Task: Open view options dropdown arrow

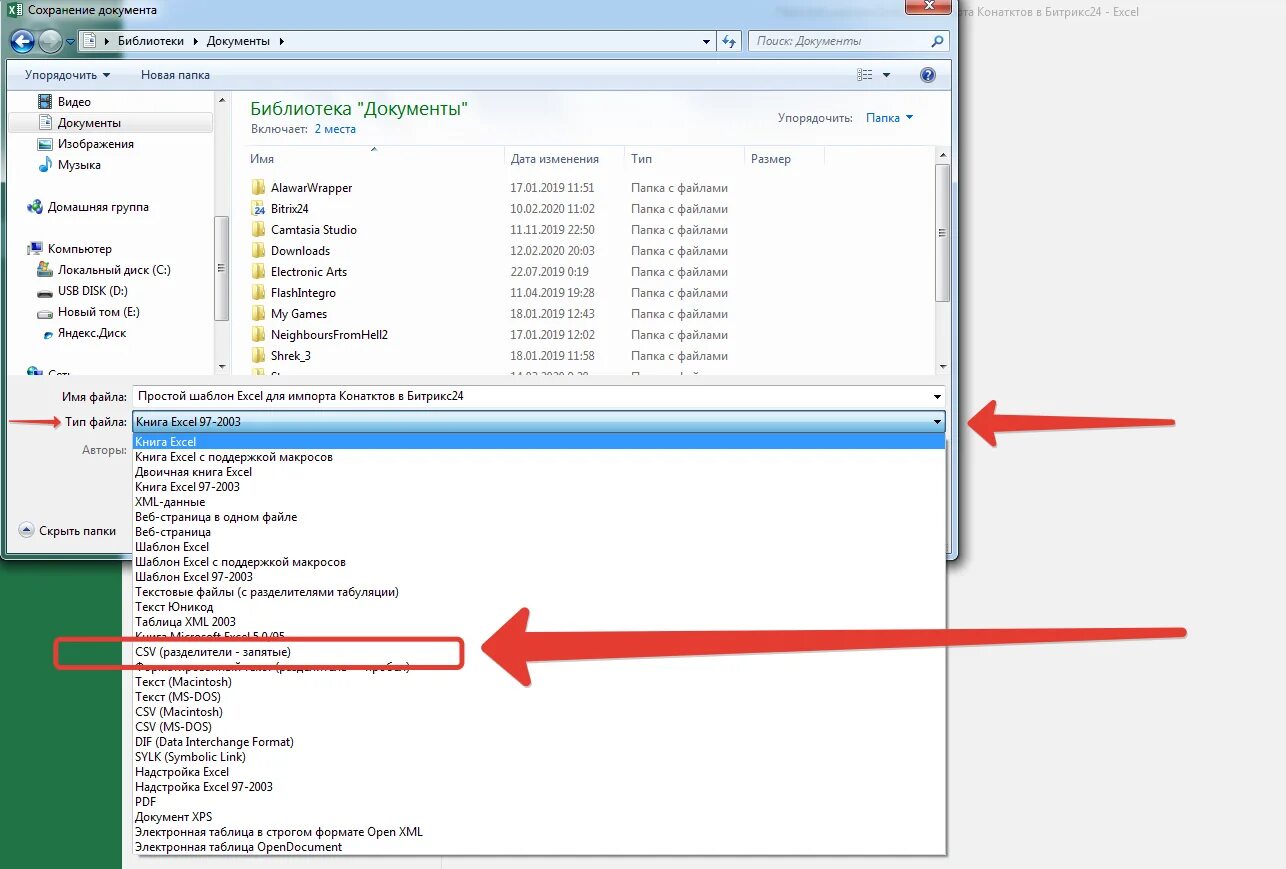Action: click(x=886, y=75)
